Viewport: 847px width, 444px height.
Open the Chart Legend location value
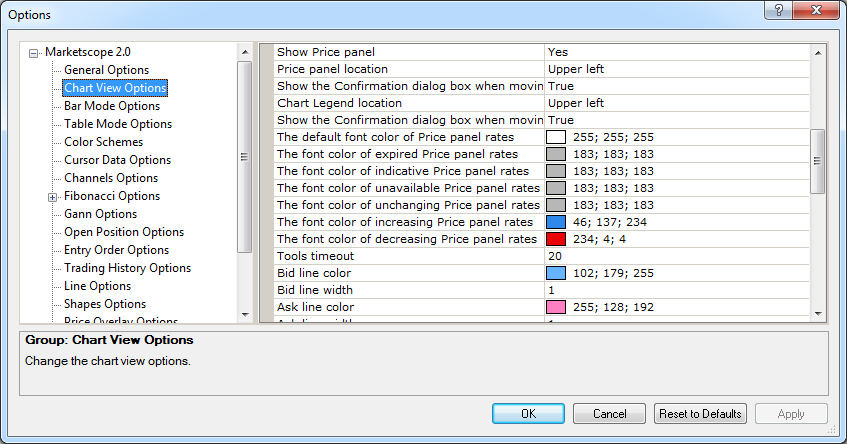677,103
